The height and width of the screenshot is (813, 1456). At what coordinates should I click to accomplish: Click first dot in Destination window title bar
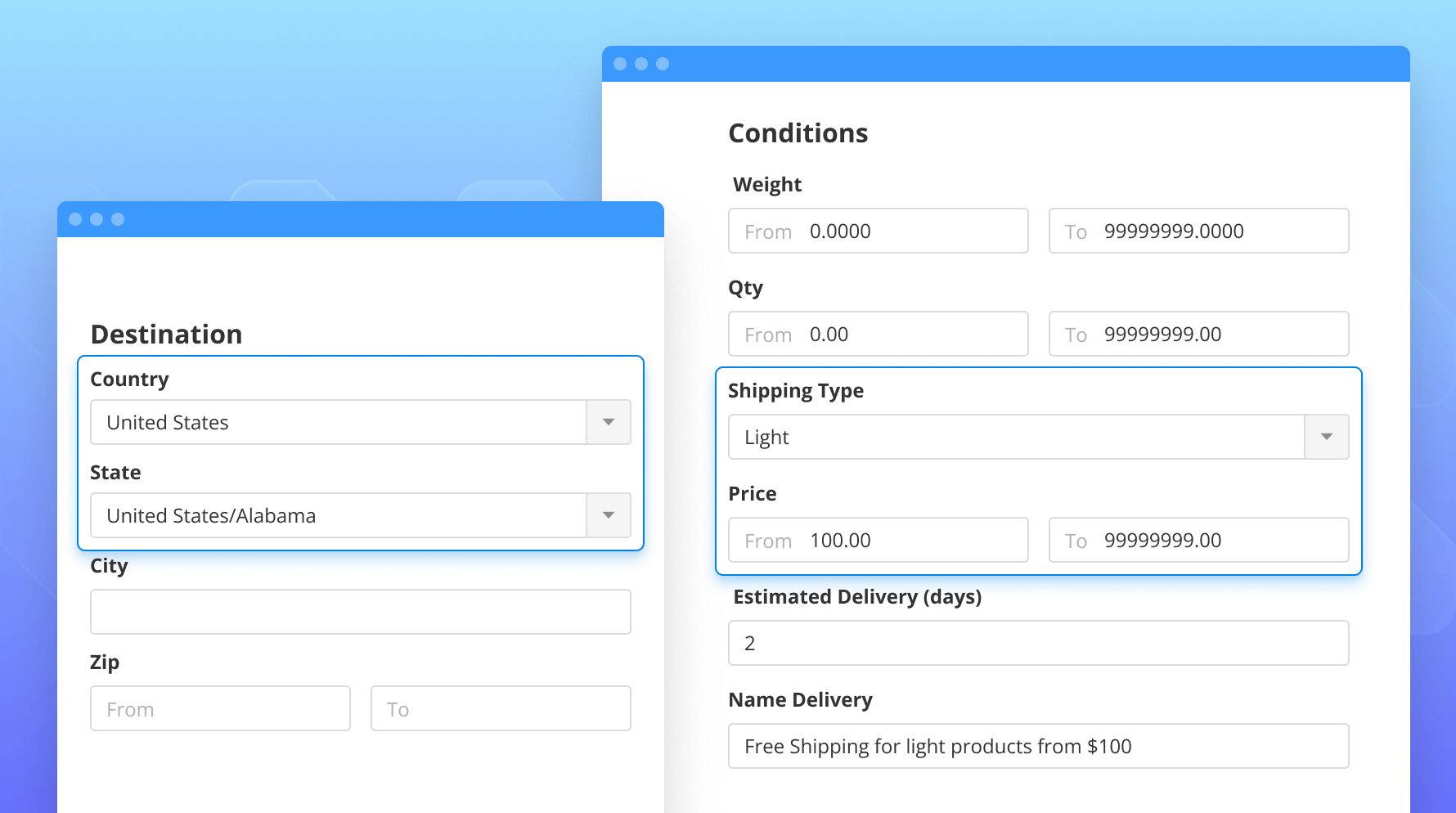(x=75, y=219)
